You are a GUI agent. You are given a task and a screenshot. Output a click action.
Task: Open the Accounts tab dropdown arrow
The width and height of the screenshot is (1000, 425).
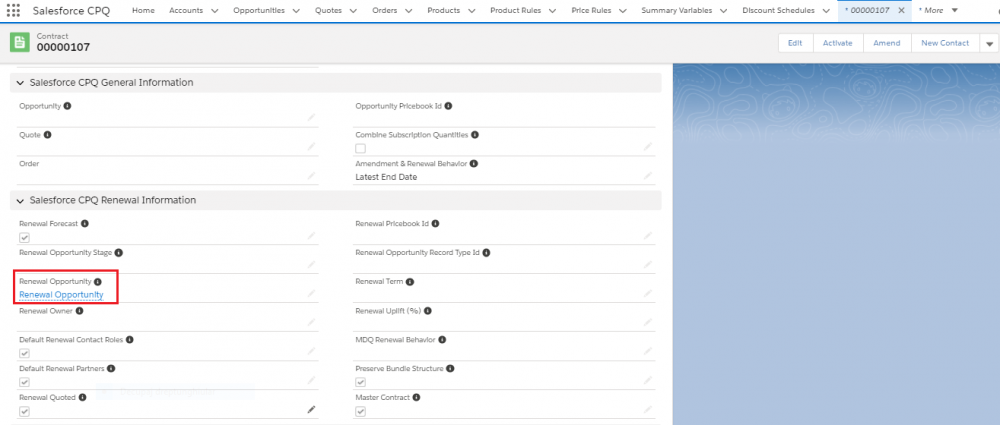(x=214, y=11)
